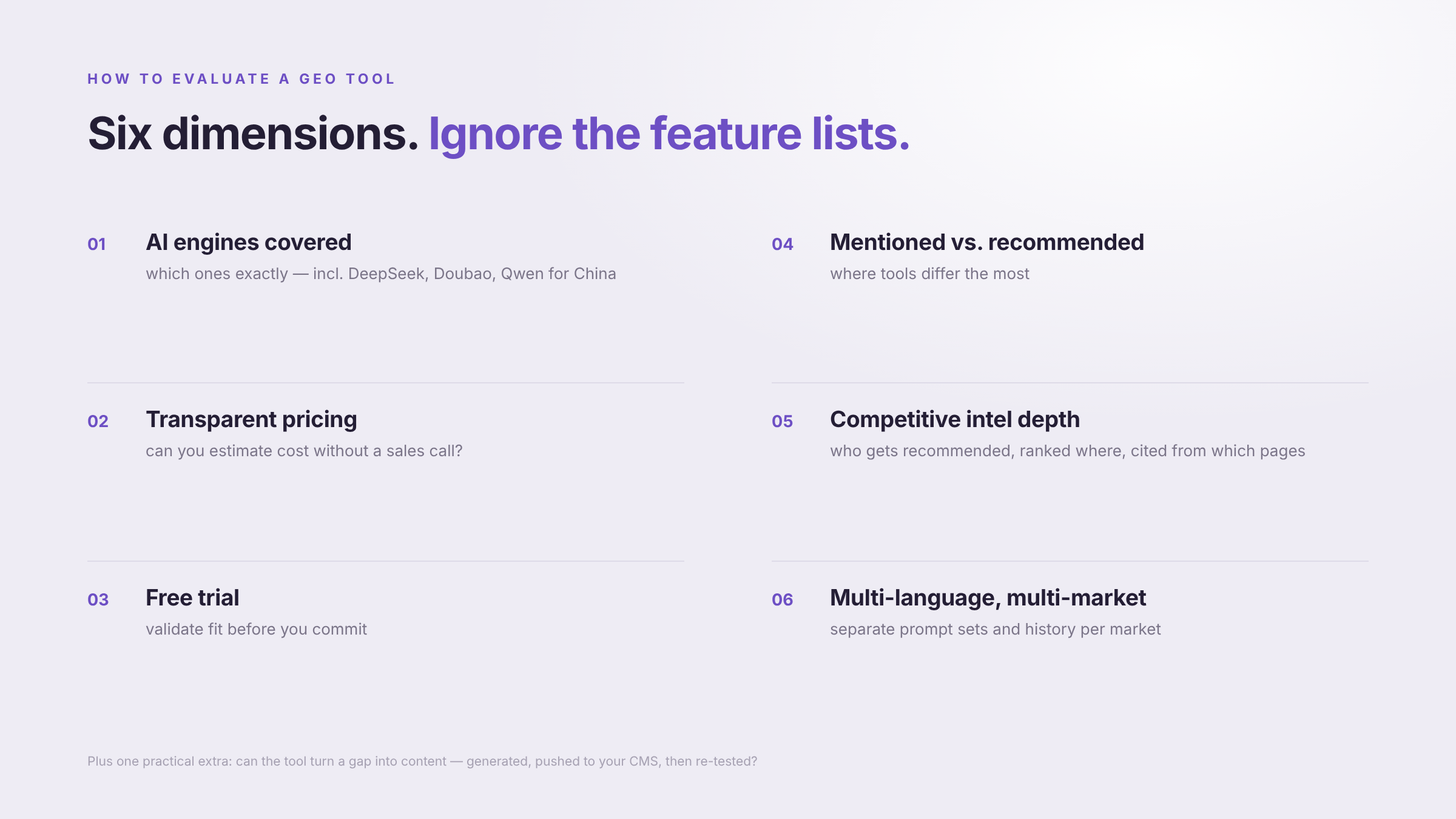This screenshot has width=1456, height=819.
Task: Click the number 03 marker
Action: [x=98, y=599]
